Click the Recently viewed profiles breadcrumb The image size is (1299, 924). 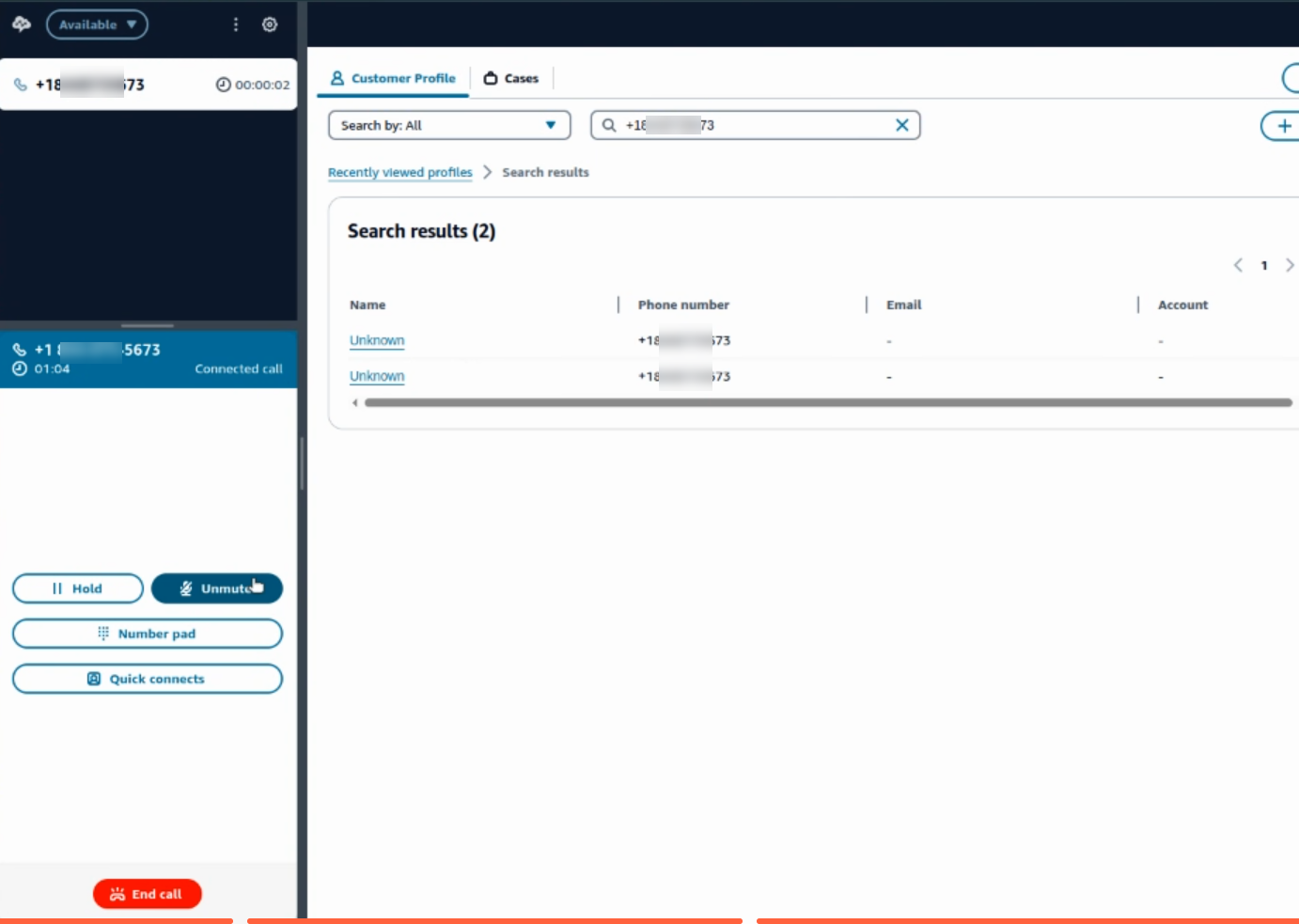coord(400,172)
